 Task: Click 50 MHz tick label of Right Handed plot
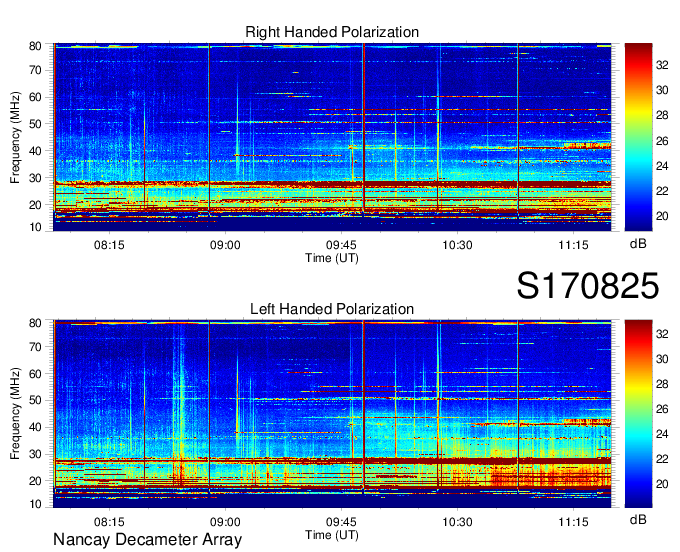point(35,124)
